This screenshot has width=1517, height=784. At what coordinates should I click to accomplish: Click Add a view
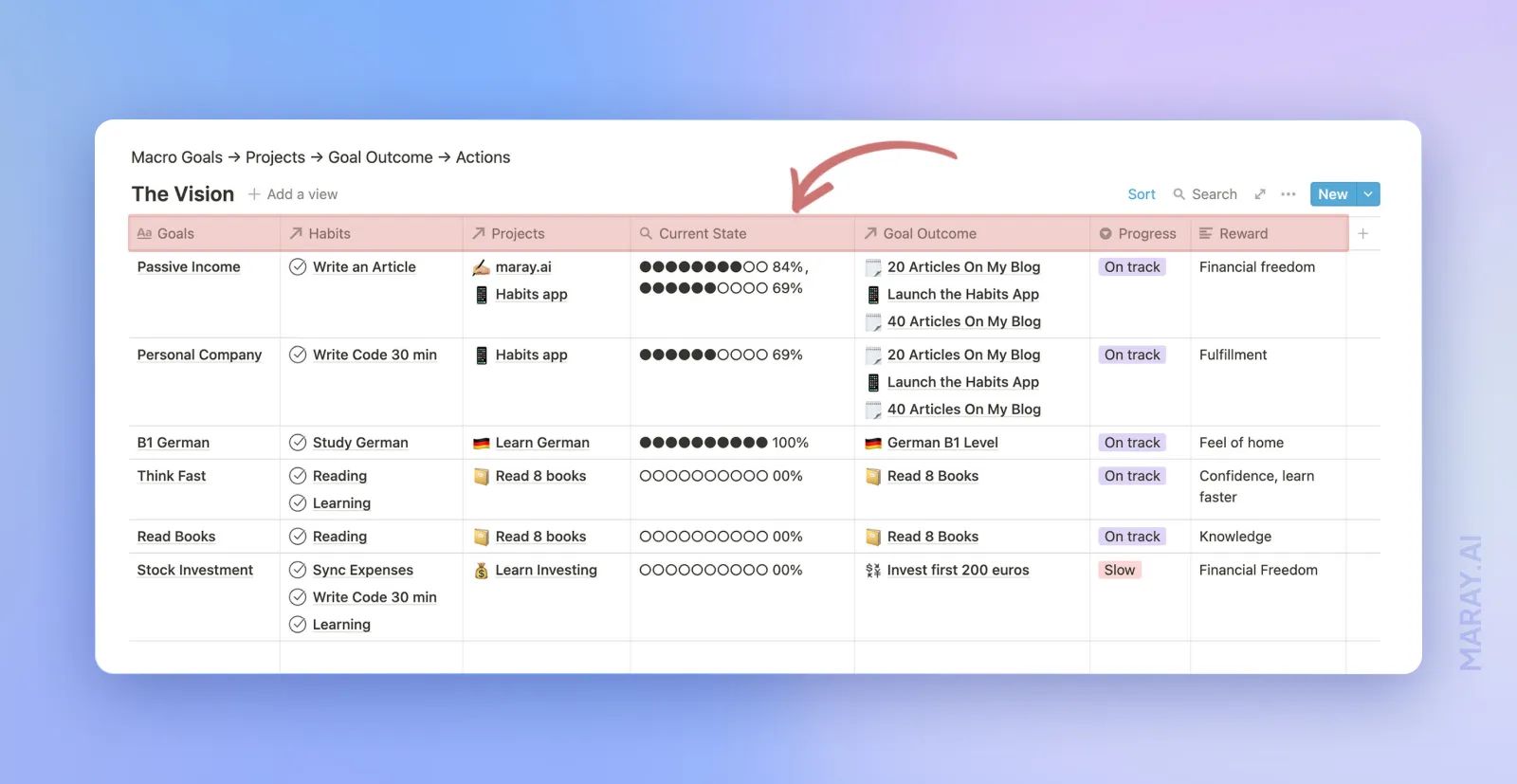293,194
